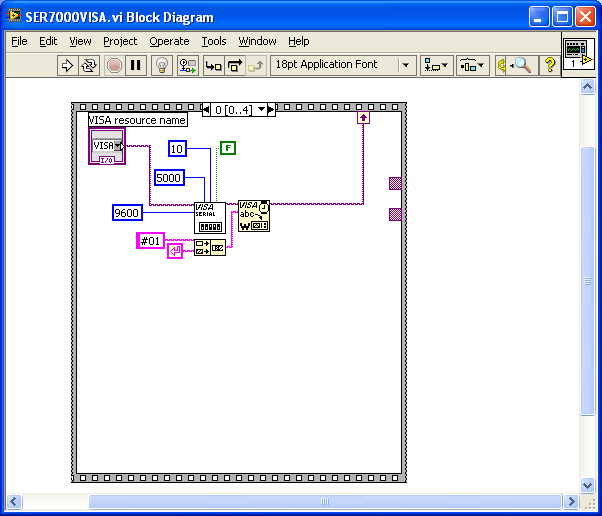
Task: Click horizontal scrollbar right arrow
Action: (x=571, y=501)
